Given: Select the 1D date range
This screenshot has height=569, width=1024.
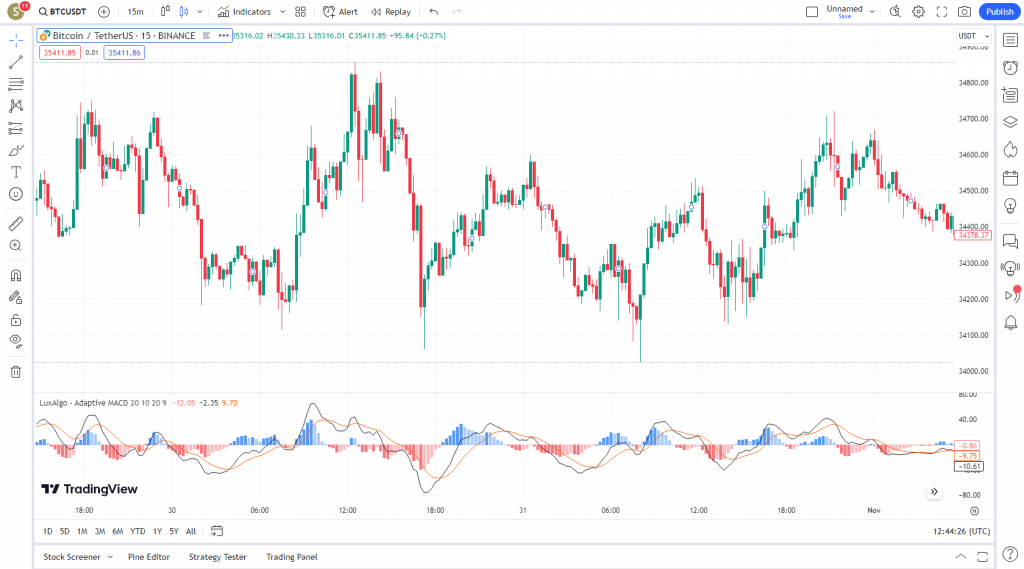Looking at the screenshot, I should (48, 531).
